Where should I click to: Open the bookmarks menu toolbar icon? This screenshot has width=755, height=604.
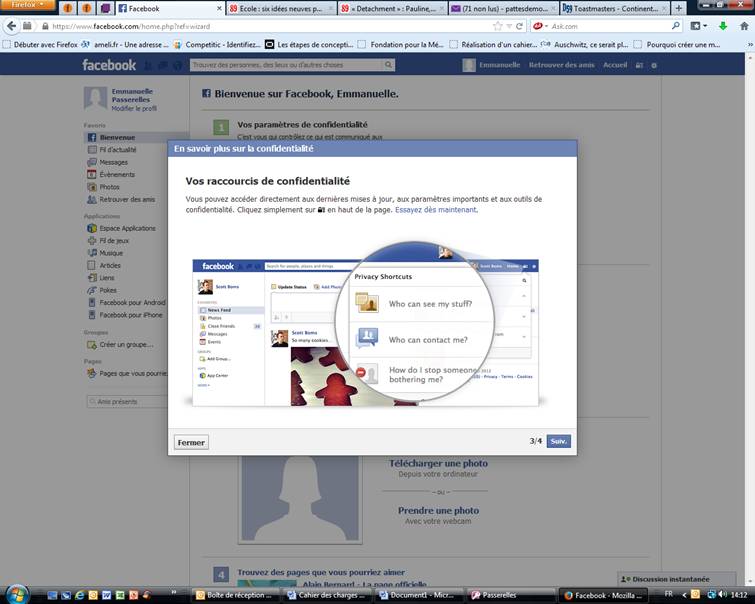pos(698,26)
